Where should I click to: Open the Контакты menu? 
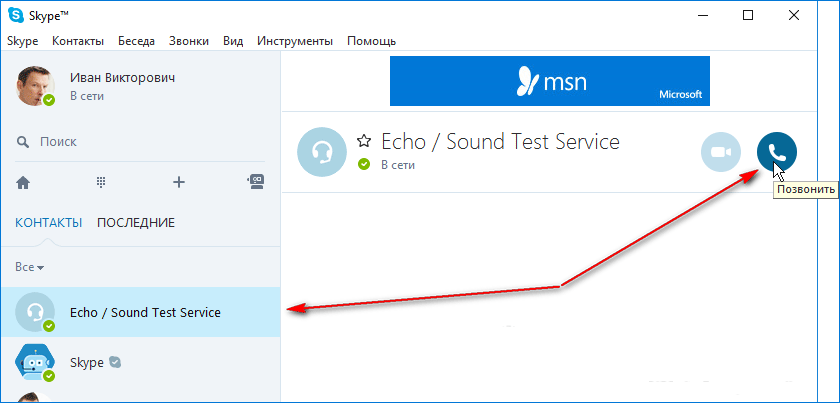coord(78,41)
